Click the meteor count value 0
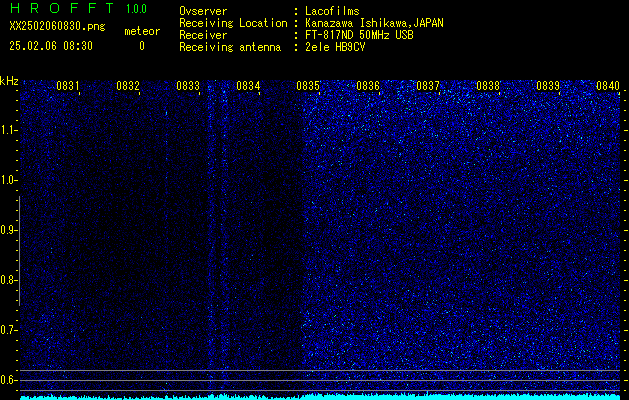The image size is (629, 400). pyautogui.click(x=142, y=46)
